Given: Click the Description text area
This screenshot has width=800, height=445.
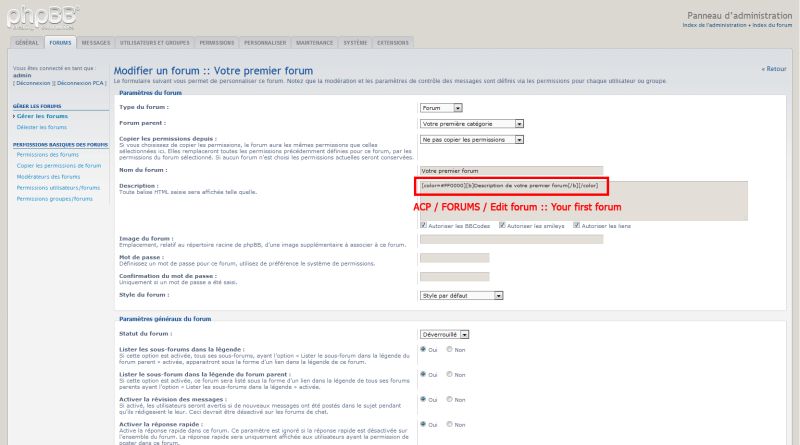Looking at the screenshot, I should [584, 201].
